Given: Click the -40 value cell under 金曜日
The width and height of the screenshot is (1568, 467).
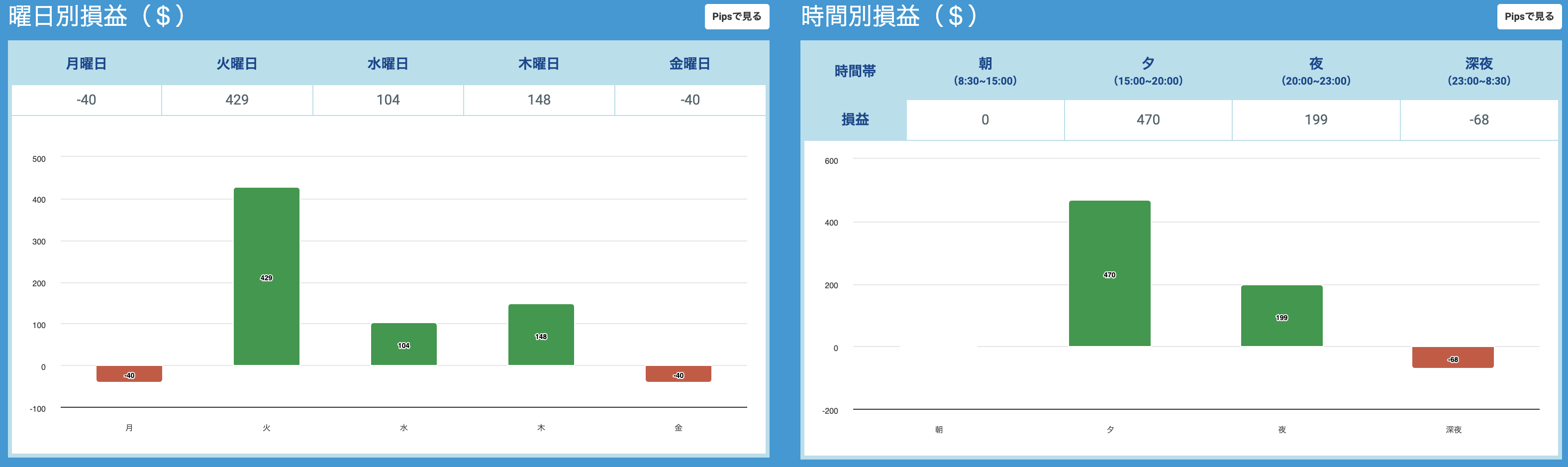Looking at the screenshot, I should point(690,100).
